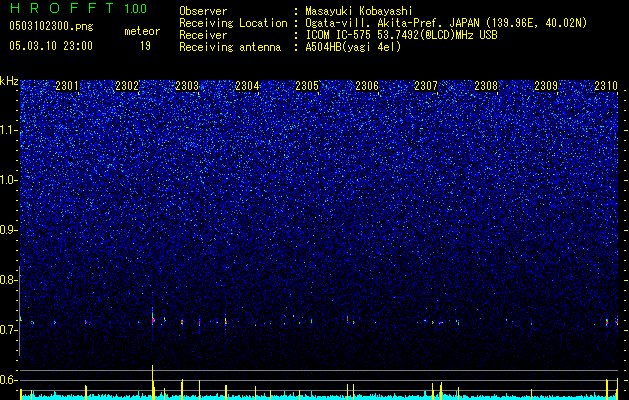
Task: Click the 2303 time marker
Action: 187,86
